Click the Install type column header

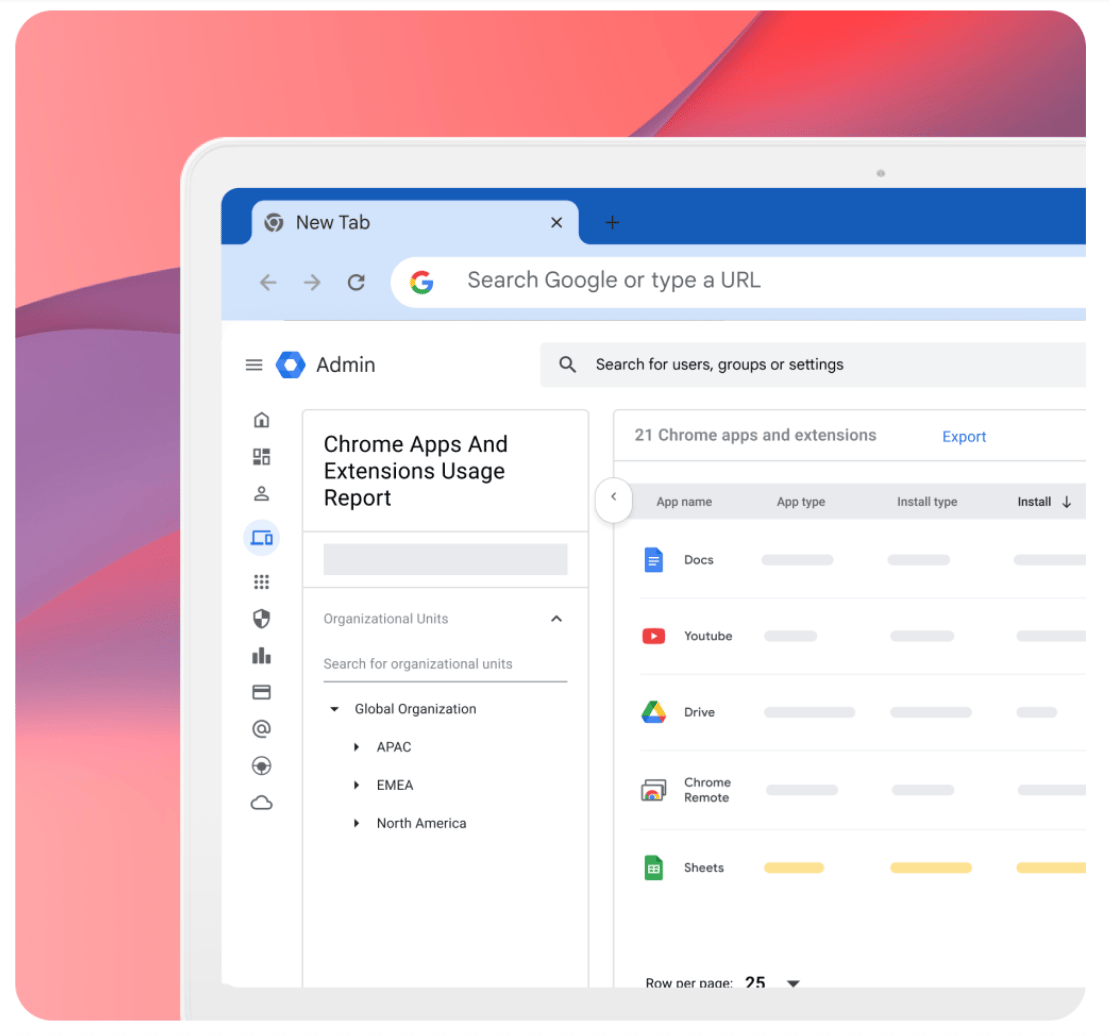pyautogui.click(x=927, y=502)
